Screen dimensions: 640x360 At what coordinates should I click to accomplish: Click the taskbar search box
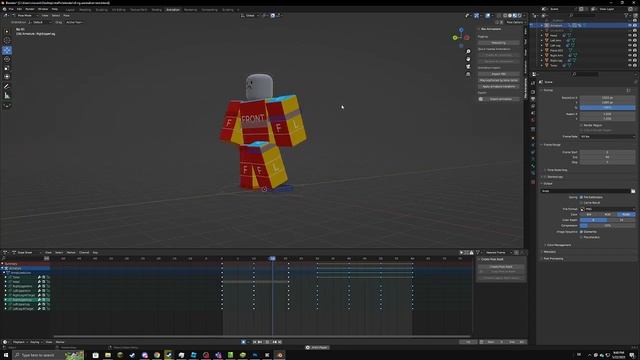tap(49, 355)
